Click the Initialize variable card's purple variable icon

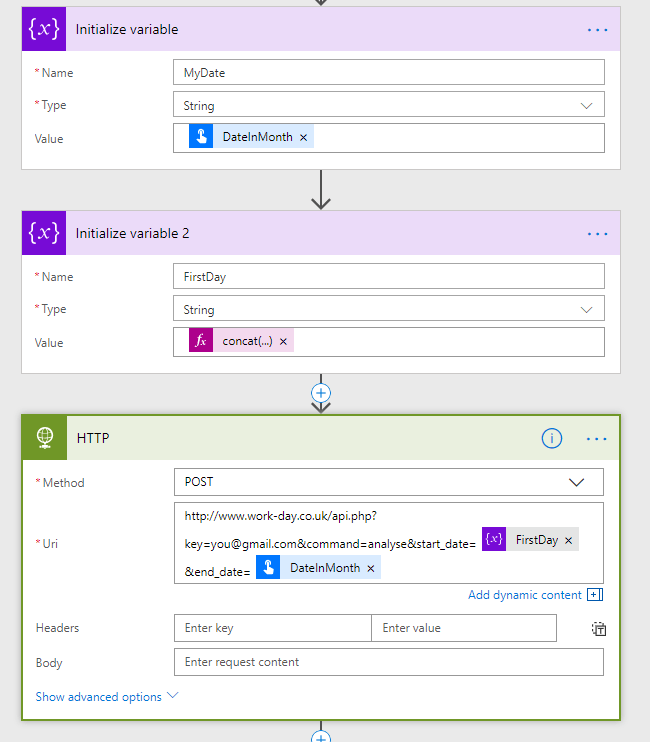(44, 29)
